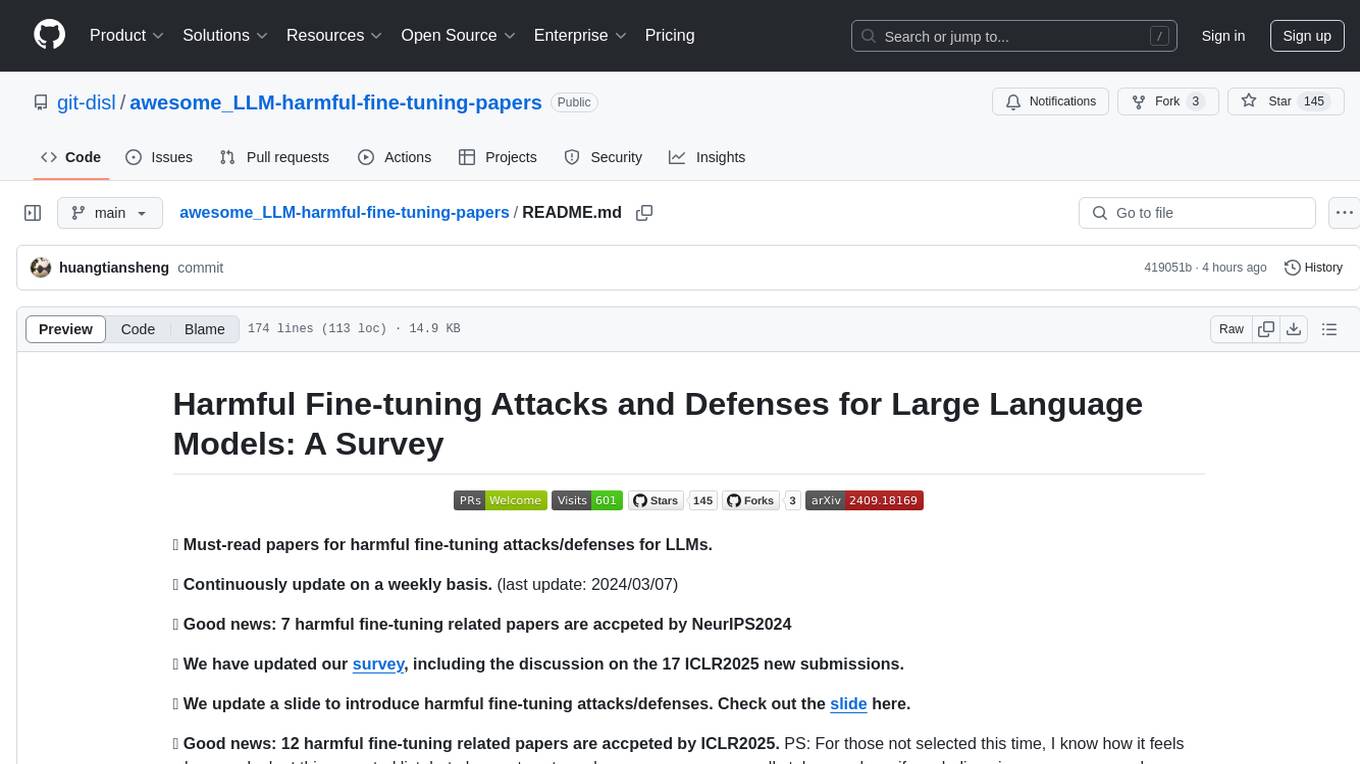Click the '174 lines (113 loc)' file info
The image size is (1360, 764).
(x=317, y=329)
